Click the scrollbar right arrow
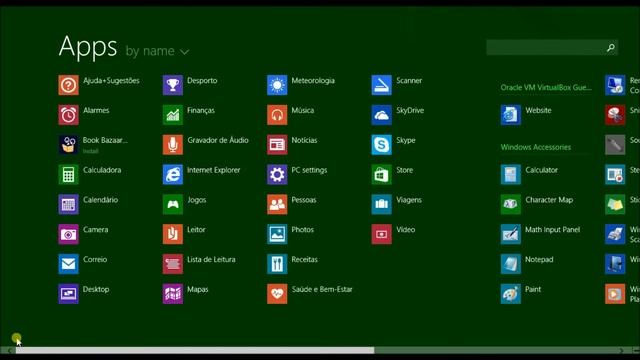 pos(621,351)
